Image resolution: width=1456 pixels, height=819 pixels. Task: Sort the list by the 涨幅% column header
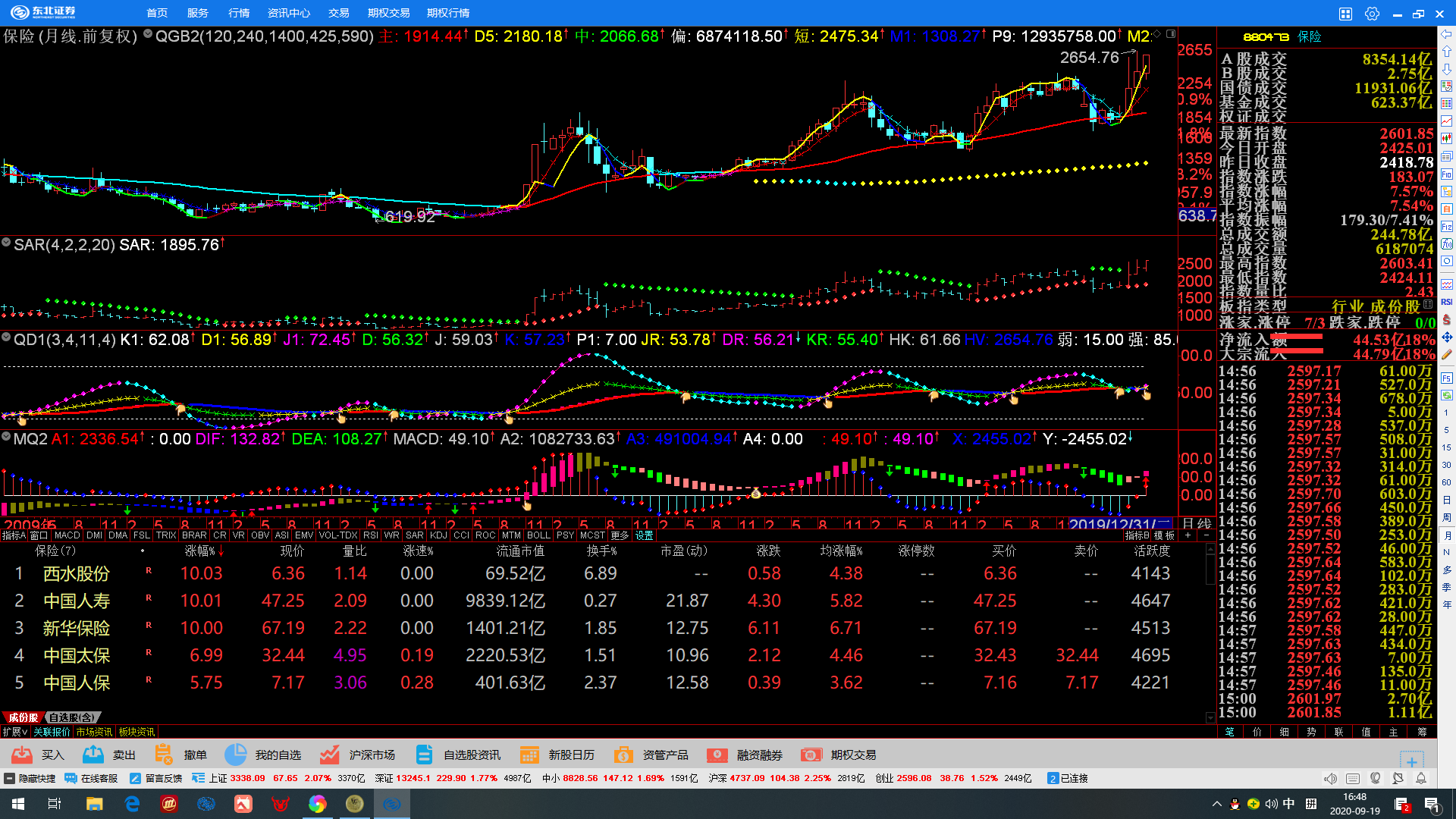[x=199, y=551]
